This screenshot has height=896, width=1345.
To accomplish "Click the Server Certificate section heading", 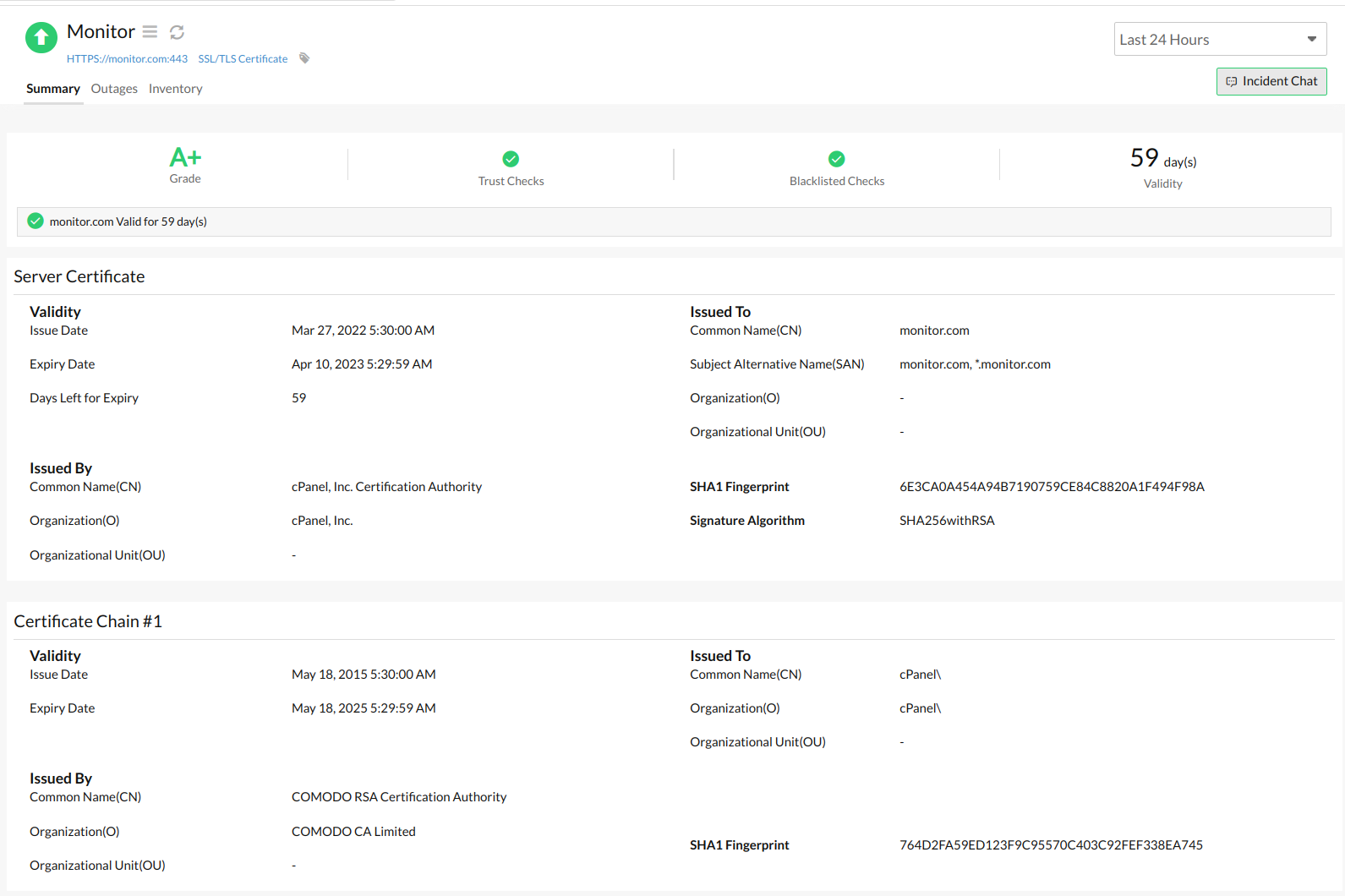I will coord(79,276).
